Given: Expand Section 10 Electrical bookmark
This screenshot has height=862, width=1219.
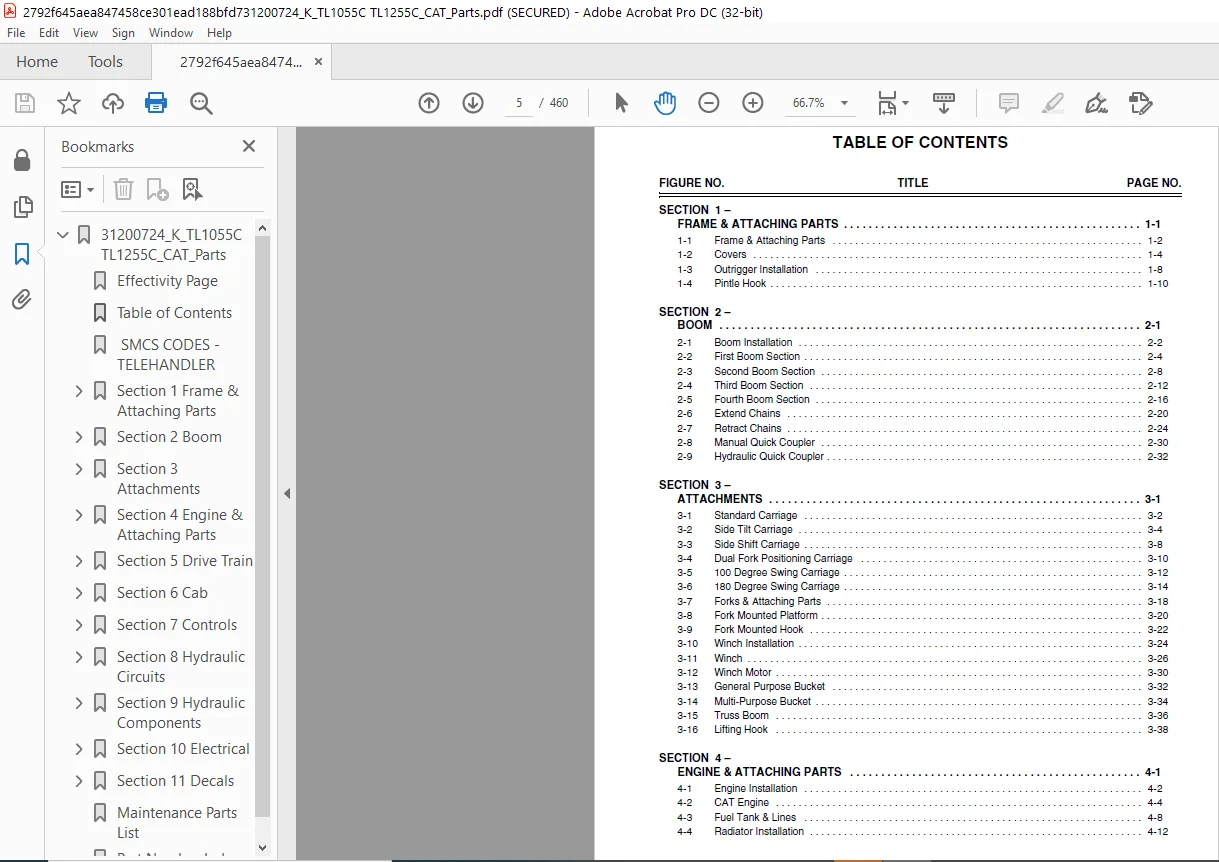Looking at the screenshot, I should [79, 749].
